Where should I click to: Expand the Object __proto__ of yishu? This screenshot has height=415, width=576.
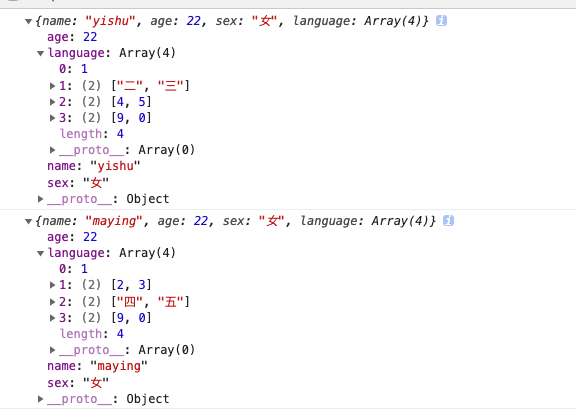(x=40, y=199)
